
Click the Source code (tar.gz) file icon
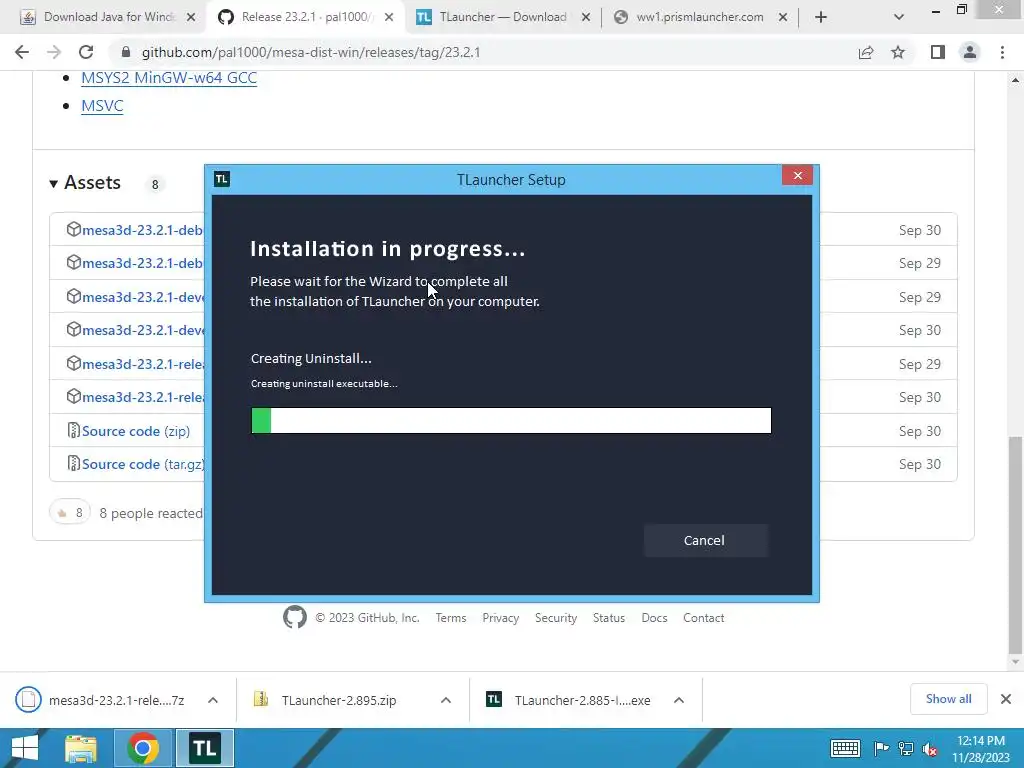(74, 464)
